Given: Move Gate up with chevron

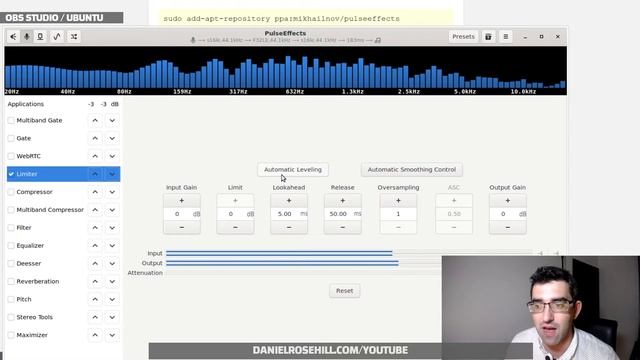Looking at the screenshot, I should pos(95,138).
